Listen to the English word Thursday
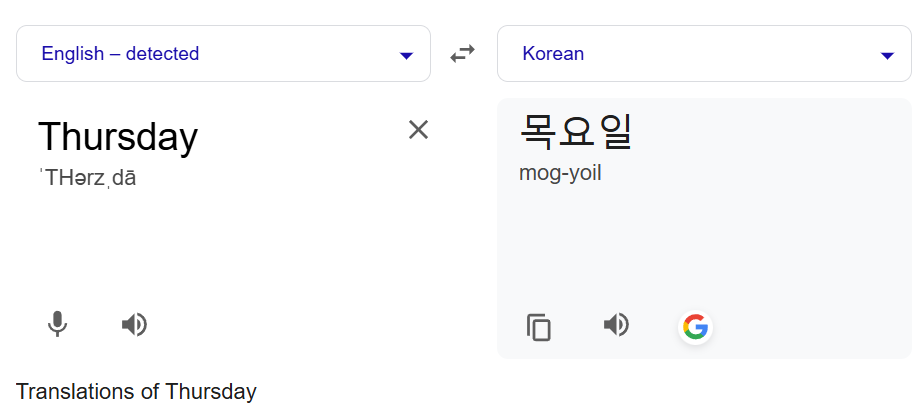 point(134,324)
